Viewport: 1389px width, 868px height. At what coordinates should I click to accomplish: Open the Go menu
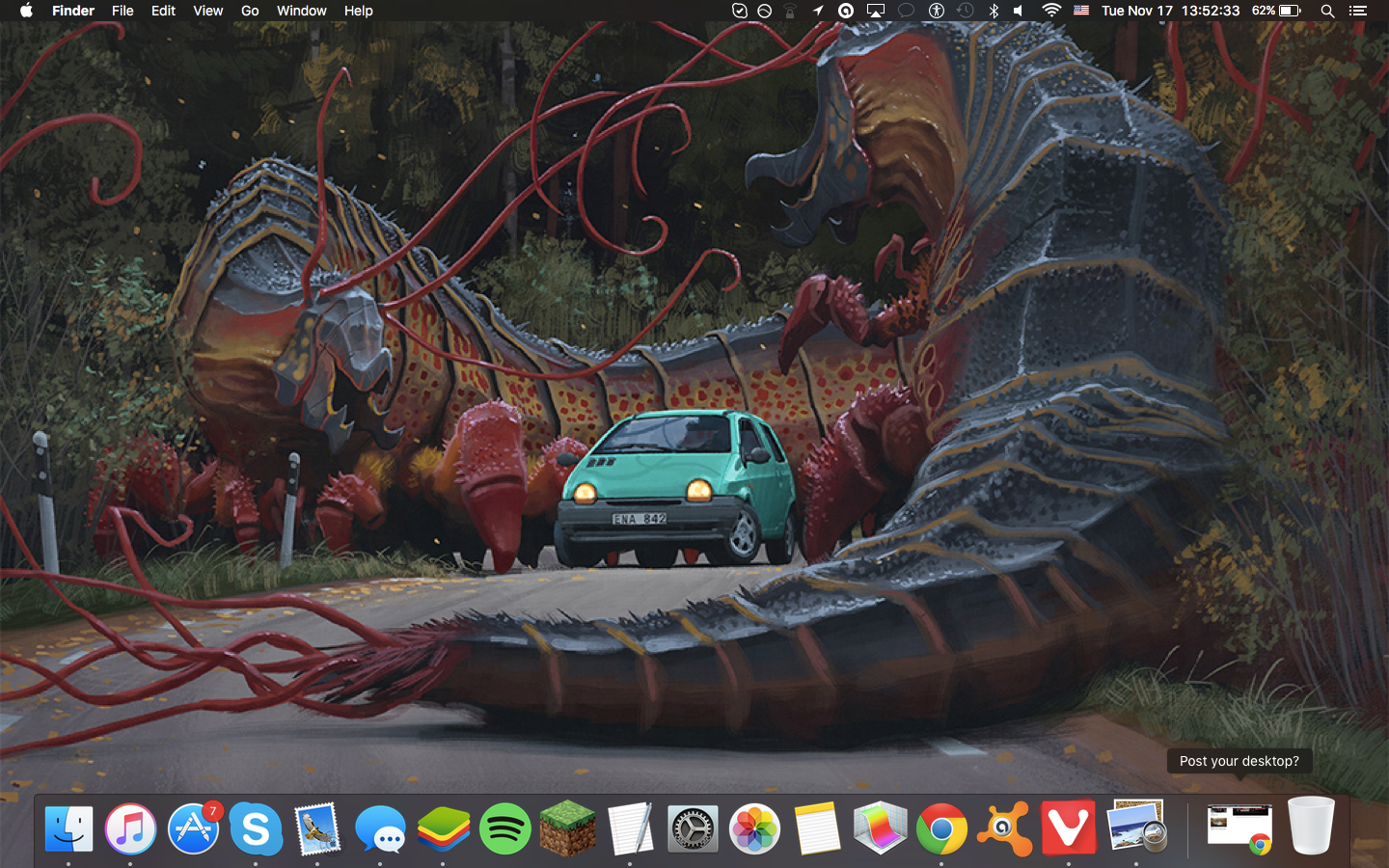tap(250, 11)
